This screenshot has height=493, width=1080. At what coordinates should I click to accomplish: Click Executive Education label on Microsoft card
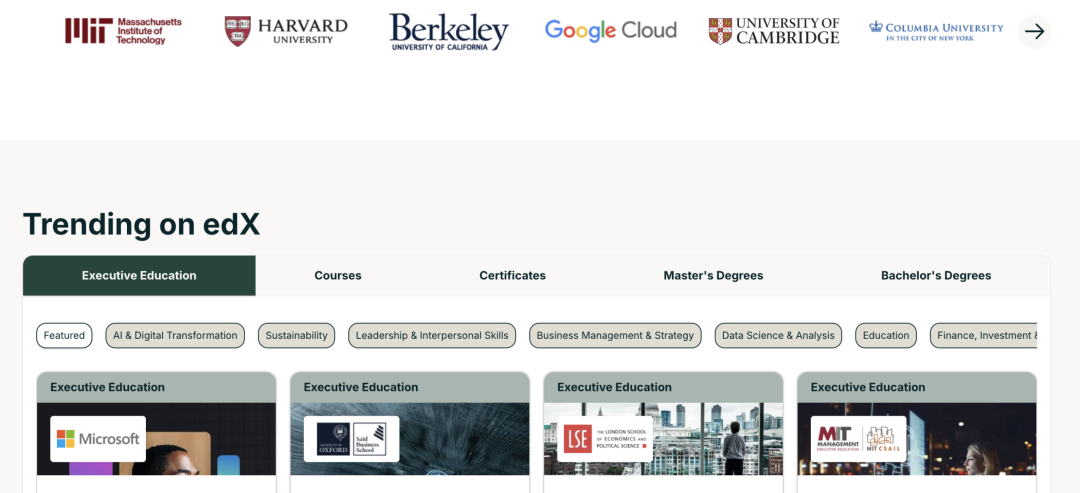pyautogui.click(x=107, y=387)
